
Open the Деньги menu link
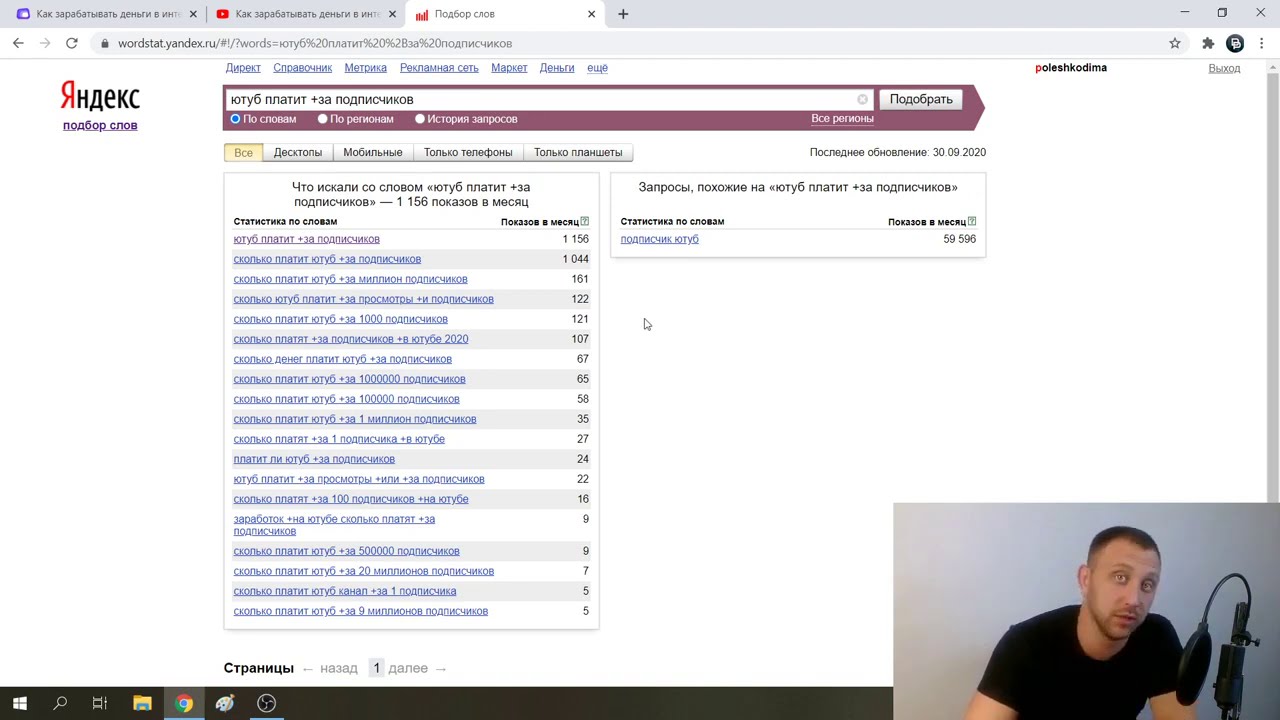[557, 68]
